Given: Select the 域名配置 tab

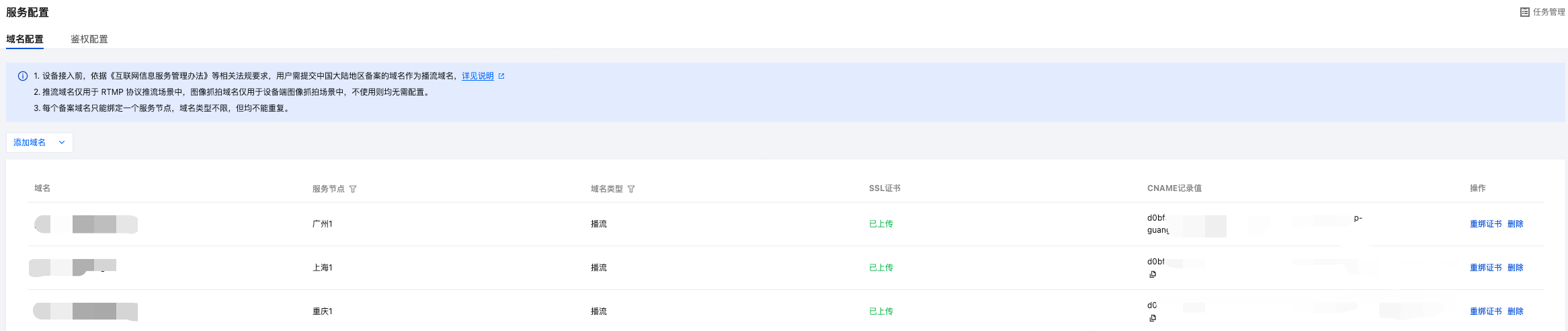Looking at the screenshot, I should click(x=25, y=39).
